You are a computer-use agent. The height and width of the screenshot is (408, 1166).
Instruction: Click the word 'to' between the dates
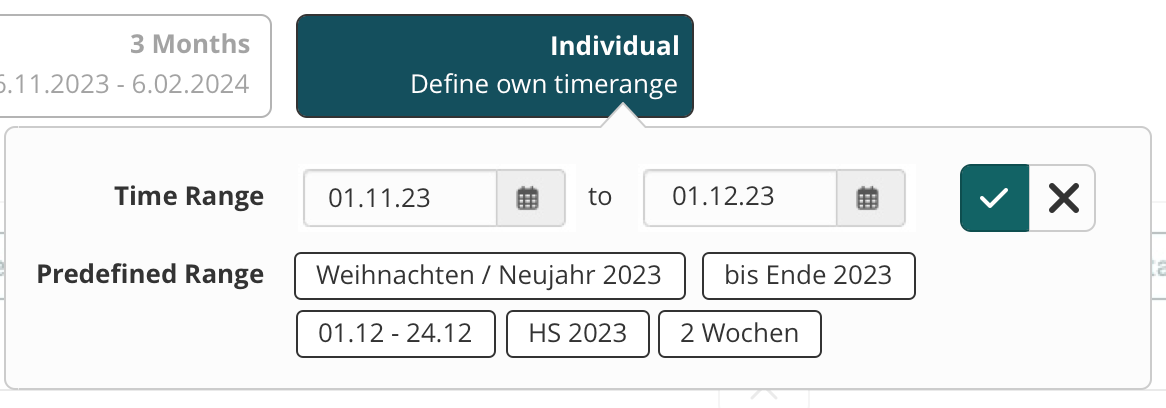(x=600, y=197)
